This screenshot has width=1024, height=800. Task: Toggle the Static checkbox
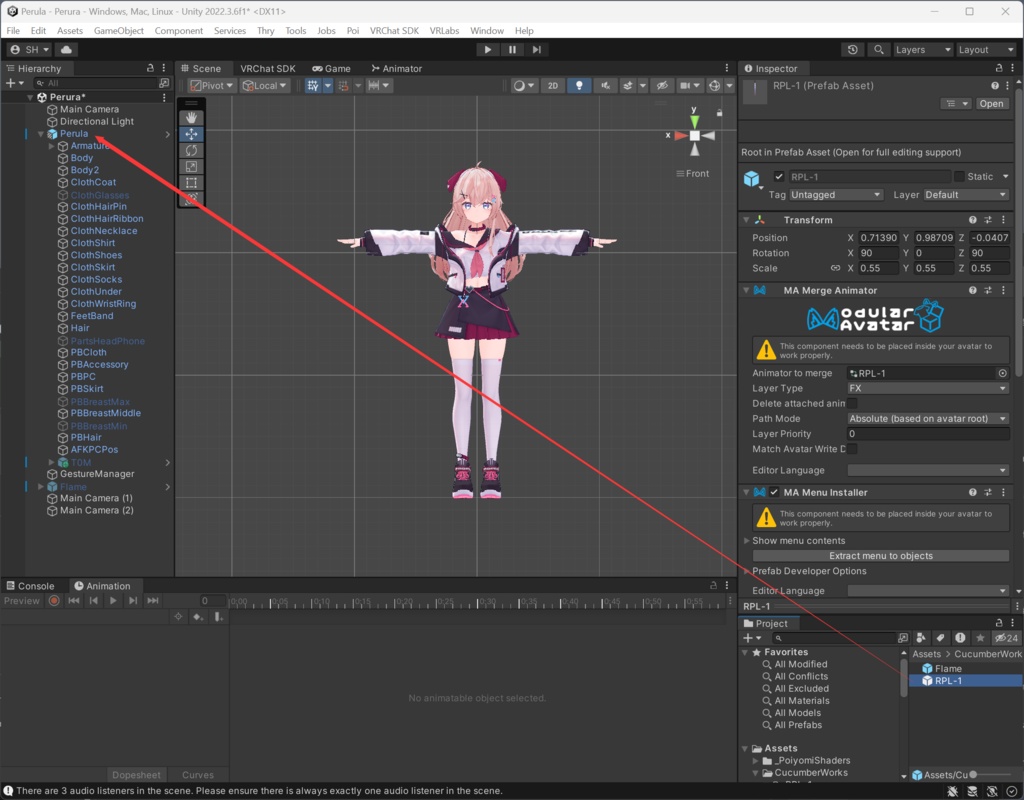pos(959,177)
